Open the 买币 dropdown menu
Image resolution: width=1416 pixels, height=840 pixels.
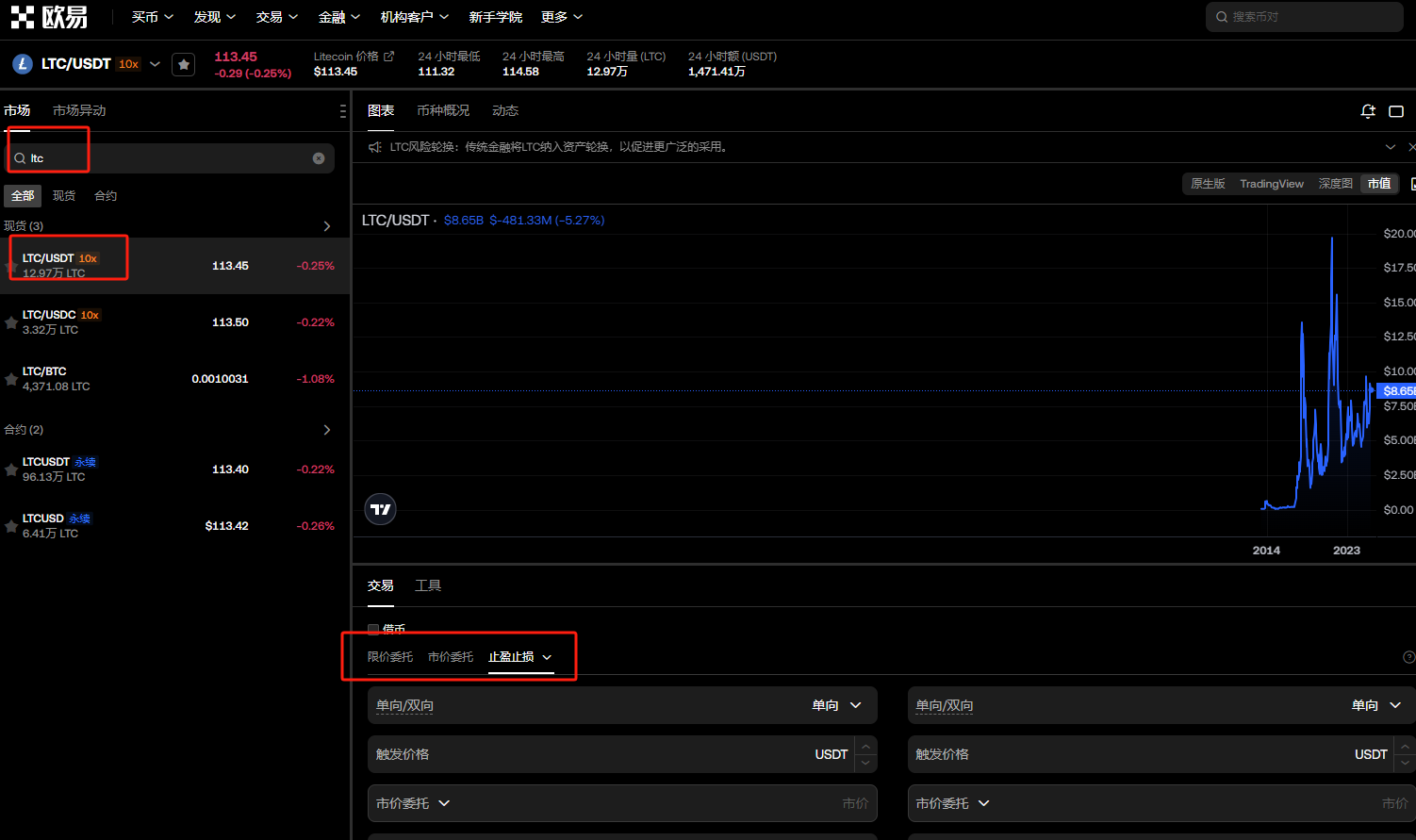(153, 17)
